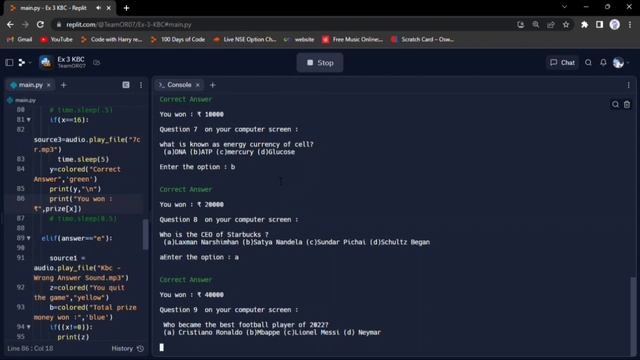Add a new tab next to main.py
This screenshot has width=640, height=360.
coord(64,85)
